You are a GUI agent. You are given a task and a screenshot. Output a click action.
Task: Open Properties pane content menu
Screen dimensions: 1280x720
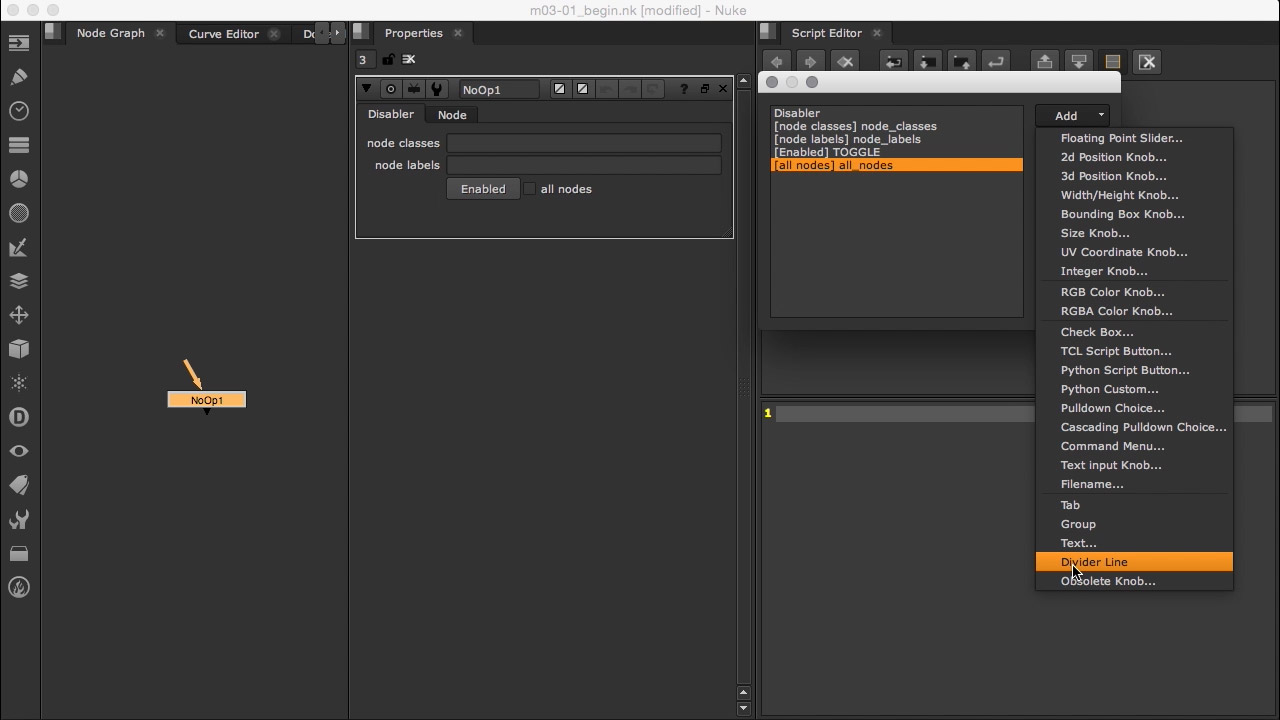pyautogui.click(x=362, y=33)
